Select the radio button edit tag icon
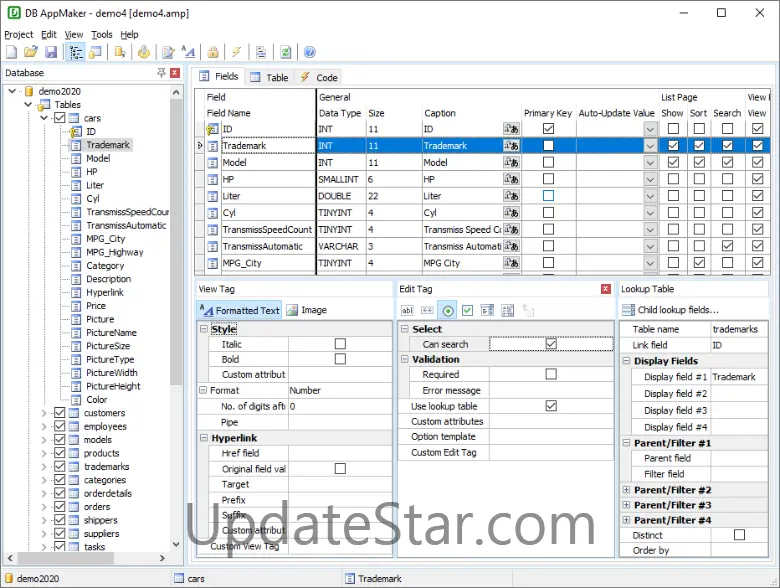The image size is (780, 588). 448,310
